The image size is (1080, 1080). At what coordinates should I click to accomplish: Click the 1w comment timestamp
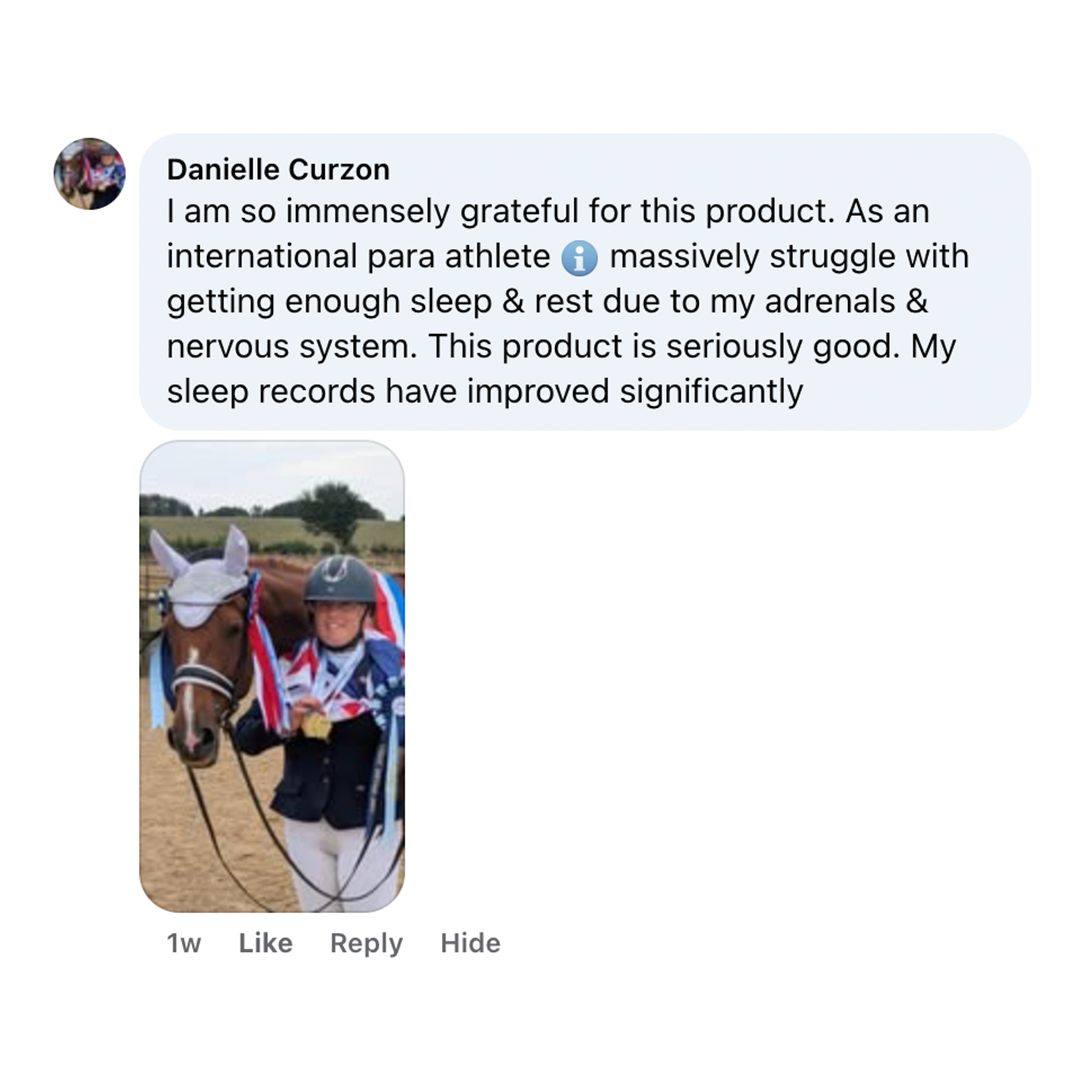[x=184, y=943]
